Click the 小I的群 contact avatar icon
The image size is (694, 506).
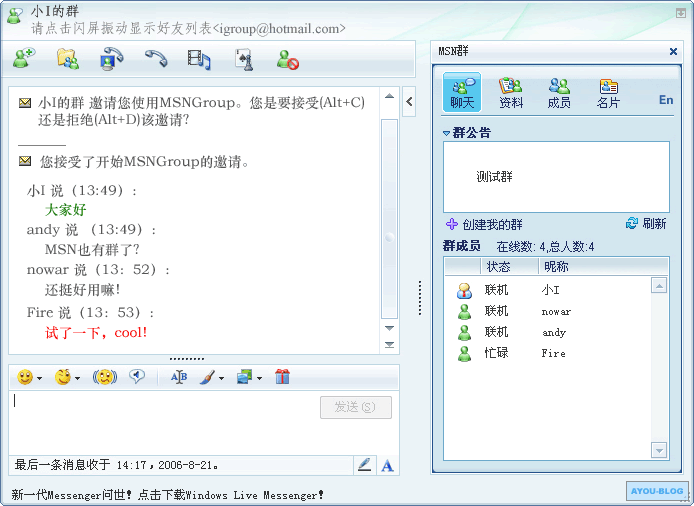(15, 16)
